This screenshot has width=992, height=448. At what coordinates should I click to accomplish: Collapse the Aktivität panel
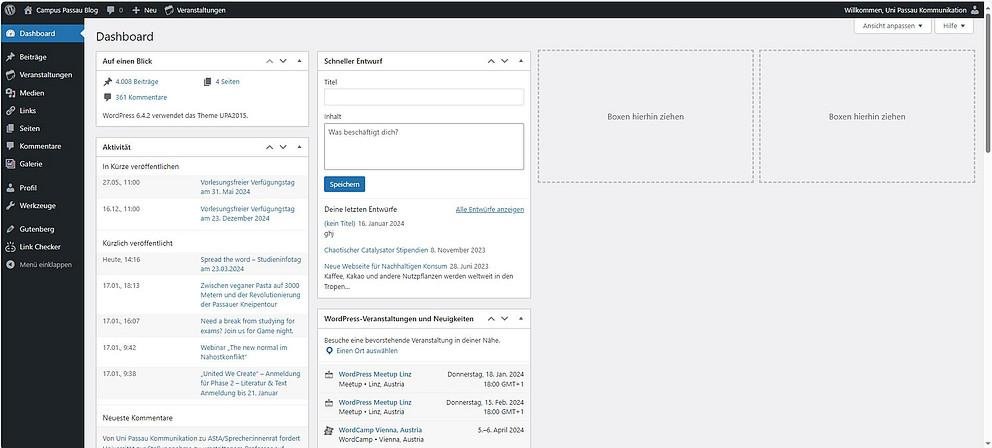299,147
